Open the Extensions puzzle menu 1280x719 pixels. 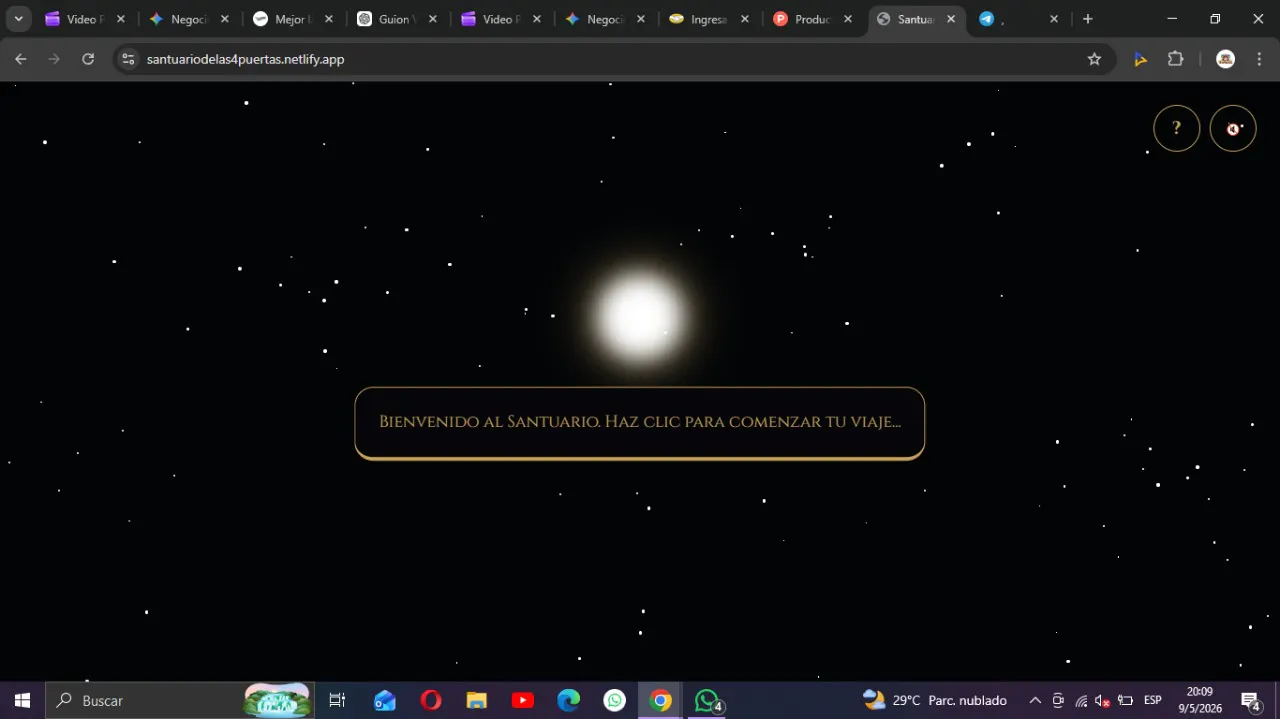[1176, 59]
